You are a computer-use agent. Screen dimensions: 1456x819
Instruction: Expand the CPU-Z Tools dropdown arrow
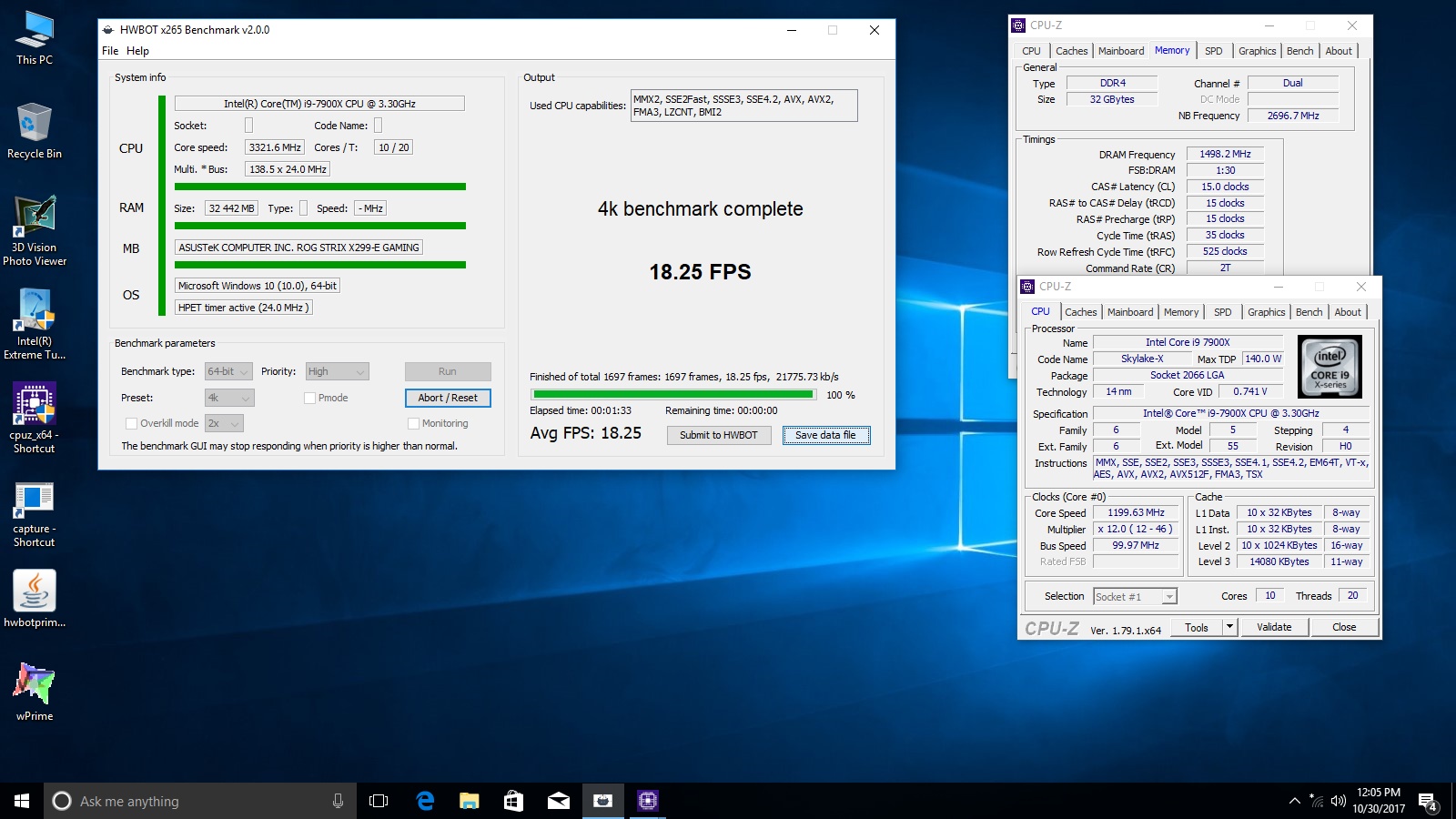[x=1229, y=627]
